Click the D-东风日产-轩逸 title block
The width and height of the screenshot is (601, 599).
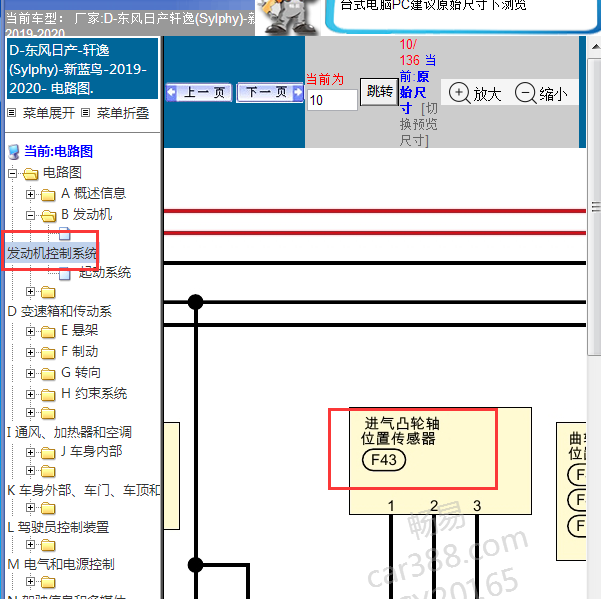pyautogui.click(x=82, y=69)
